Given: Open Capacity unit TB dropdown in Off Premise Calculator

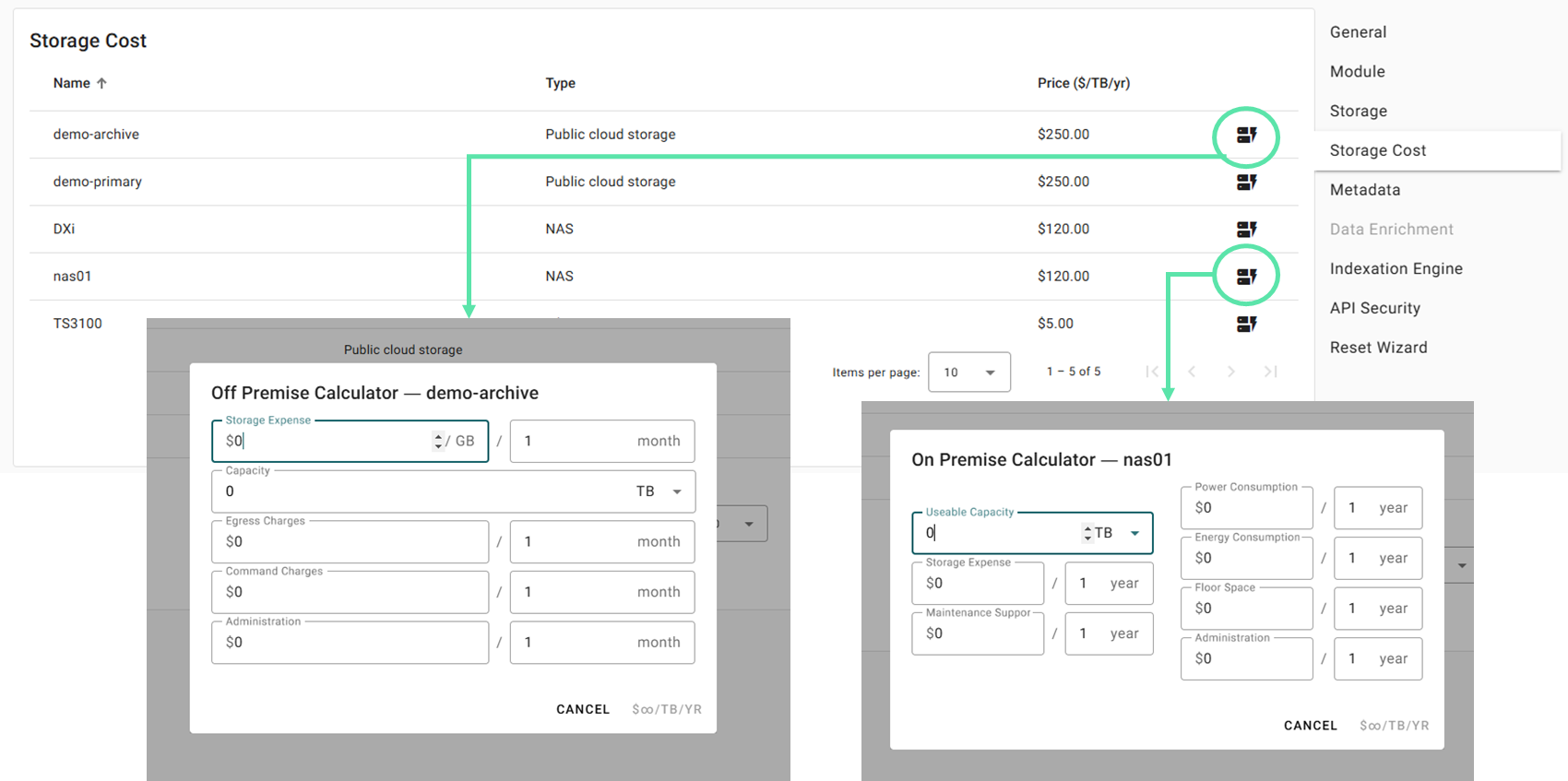Looking at the screenshot, I should point(676,491).
